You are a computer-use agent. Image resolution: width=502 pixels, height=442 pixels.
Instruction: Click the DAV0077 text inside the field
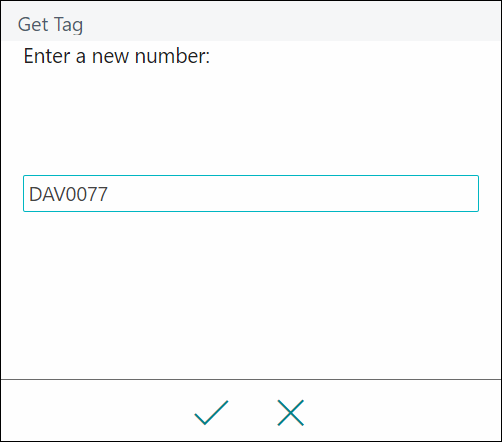68,194
